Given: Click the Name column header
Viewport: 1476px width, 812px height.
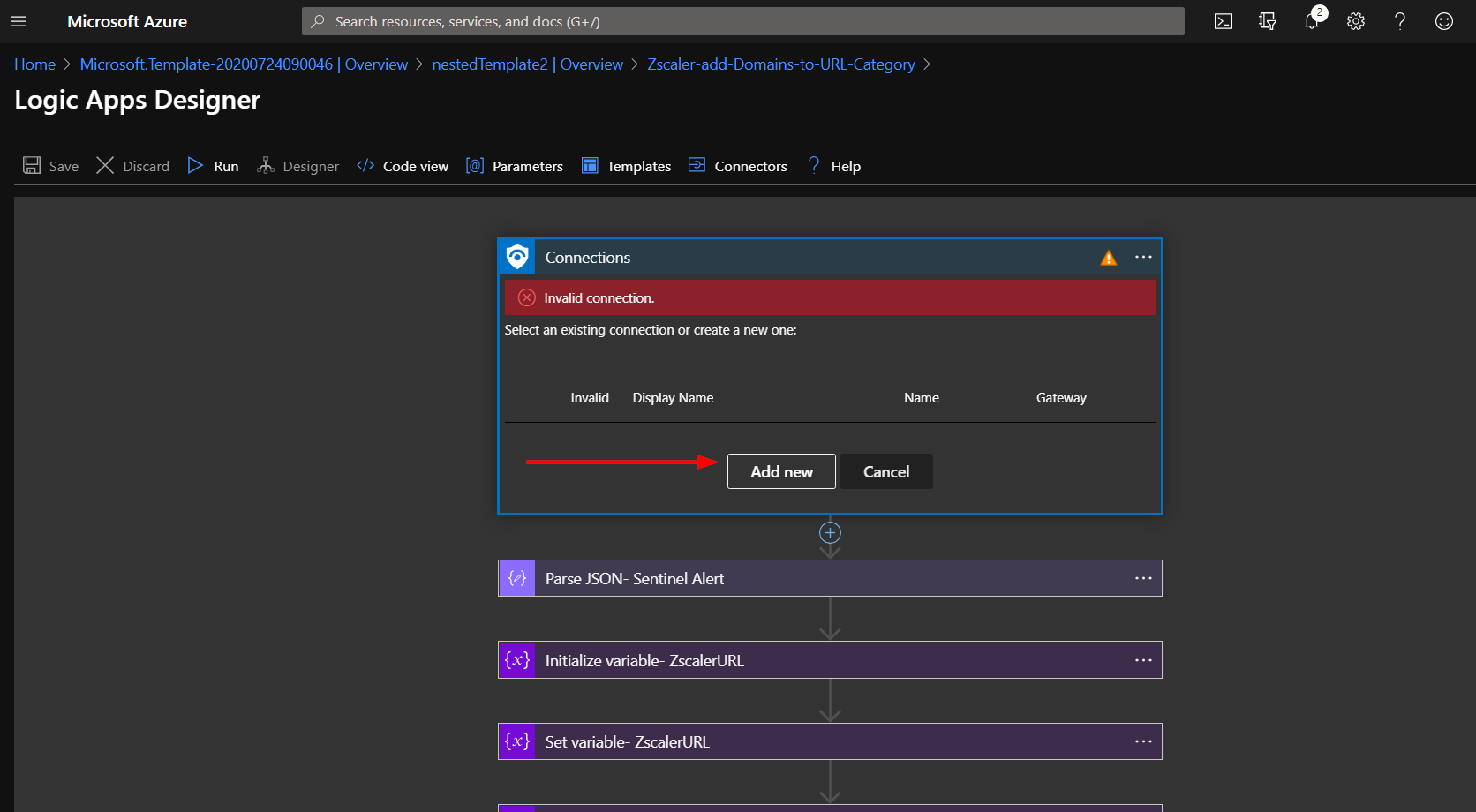Looking at the screenshot, I should point(922,398).
